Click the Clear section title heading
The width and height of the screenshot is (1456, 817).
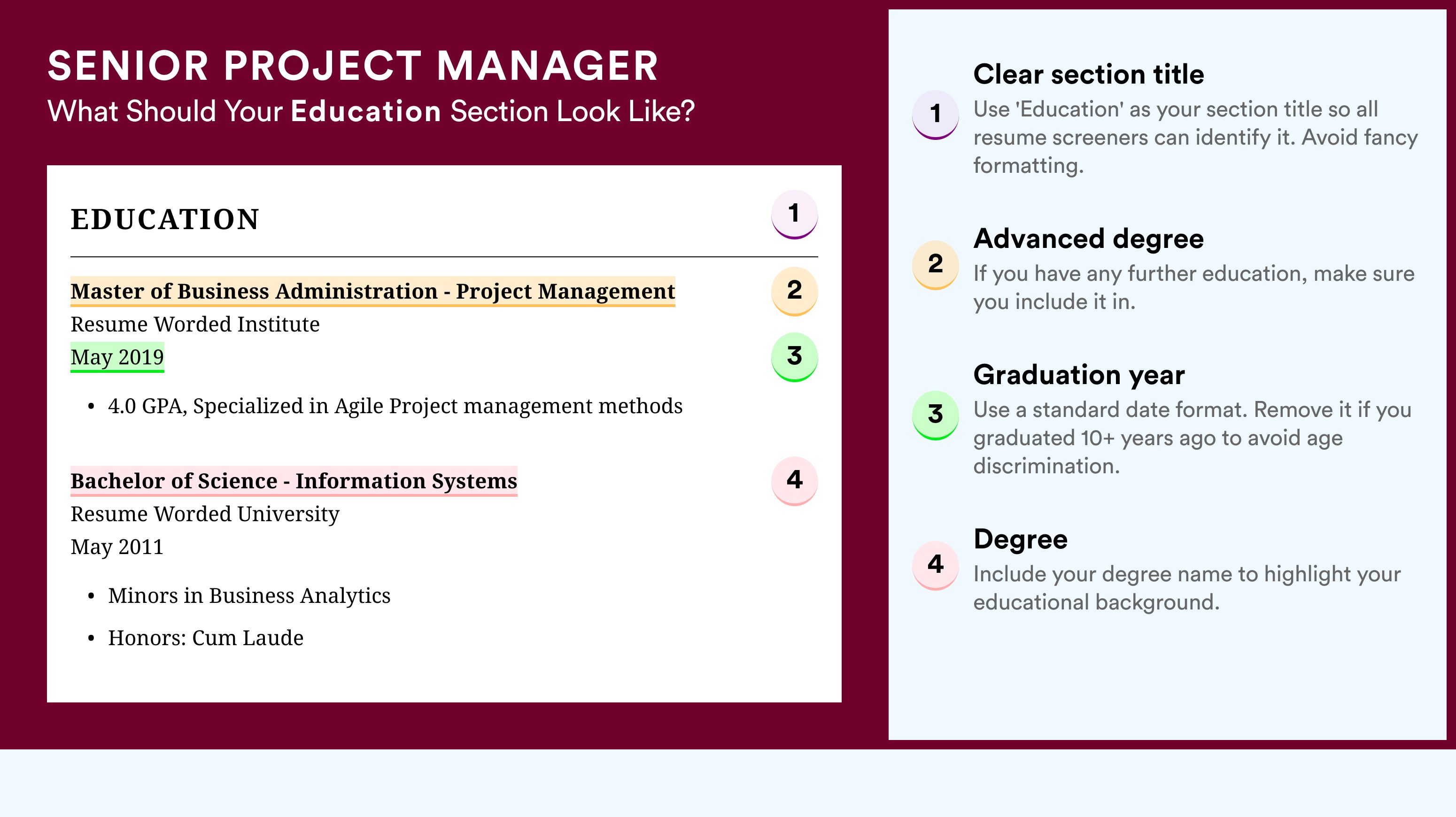point(1089,74)
